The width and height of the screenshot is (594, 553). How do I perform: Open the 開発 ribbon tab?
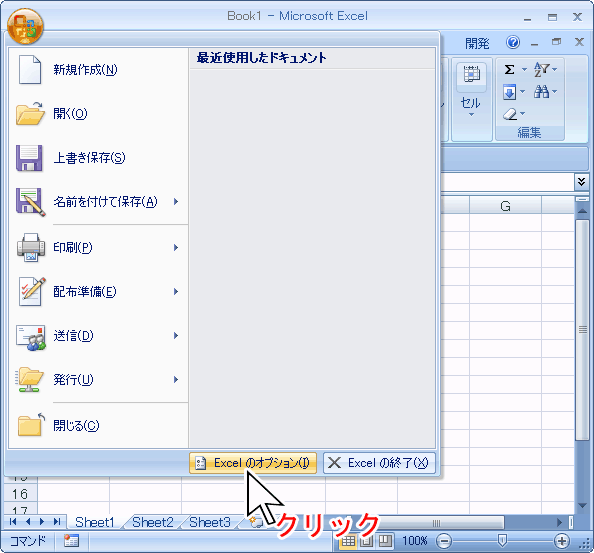pyautogui.click(x=477, y=43)
